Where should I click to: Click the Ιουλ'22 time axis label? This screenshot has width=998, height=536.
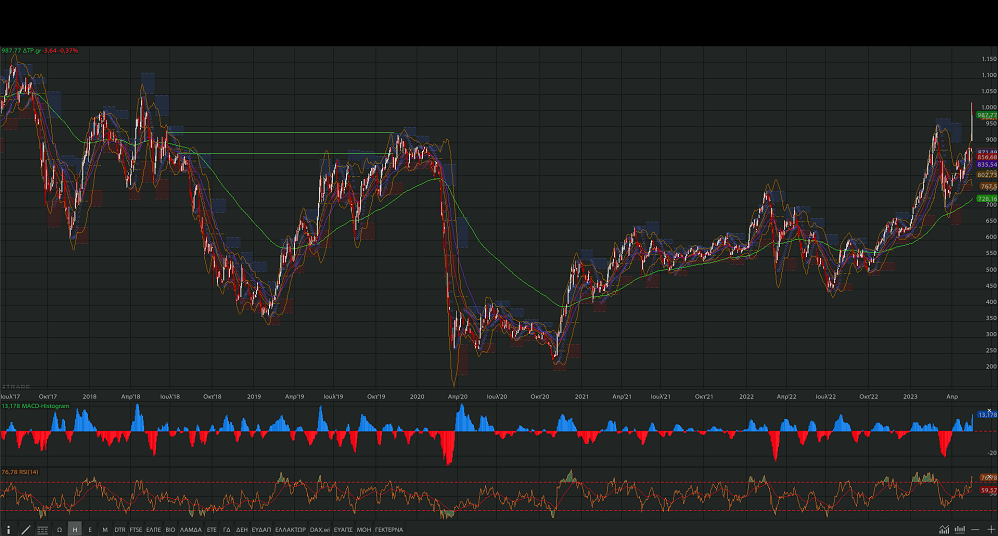(x=826, y=397)
